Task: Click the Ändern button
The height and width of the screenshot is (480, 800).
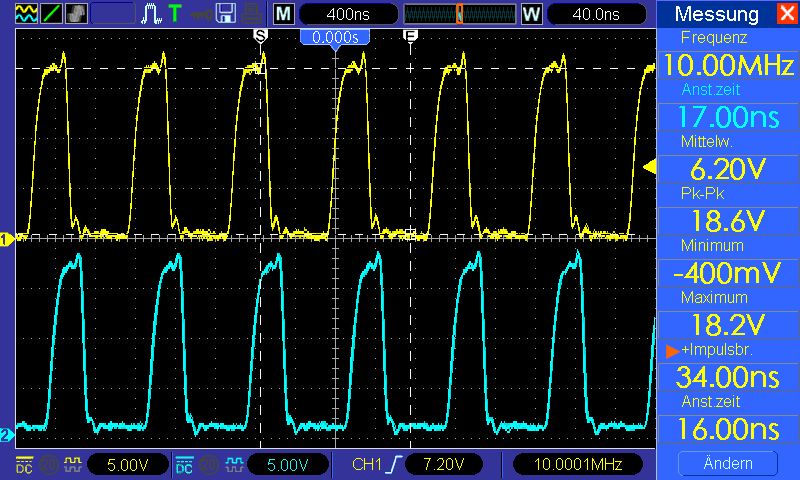Action: coord(728,463)
